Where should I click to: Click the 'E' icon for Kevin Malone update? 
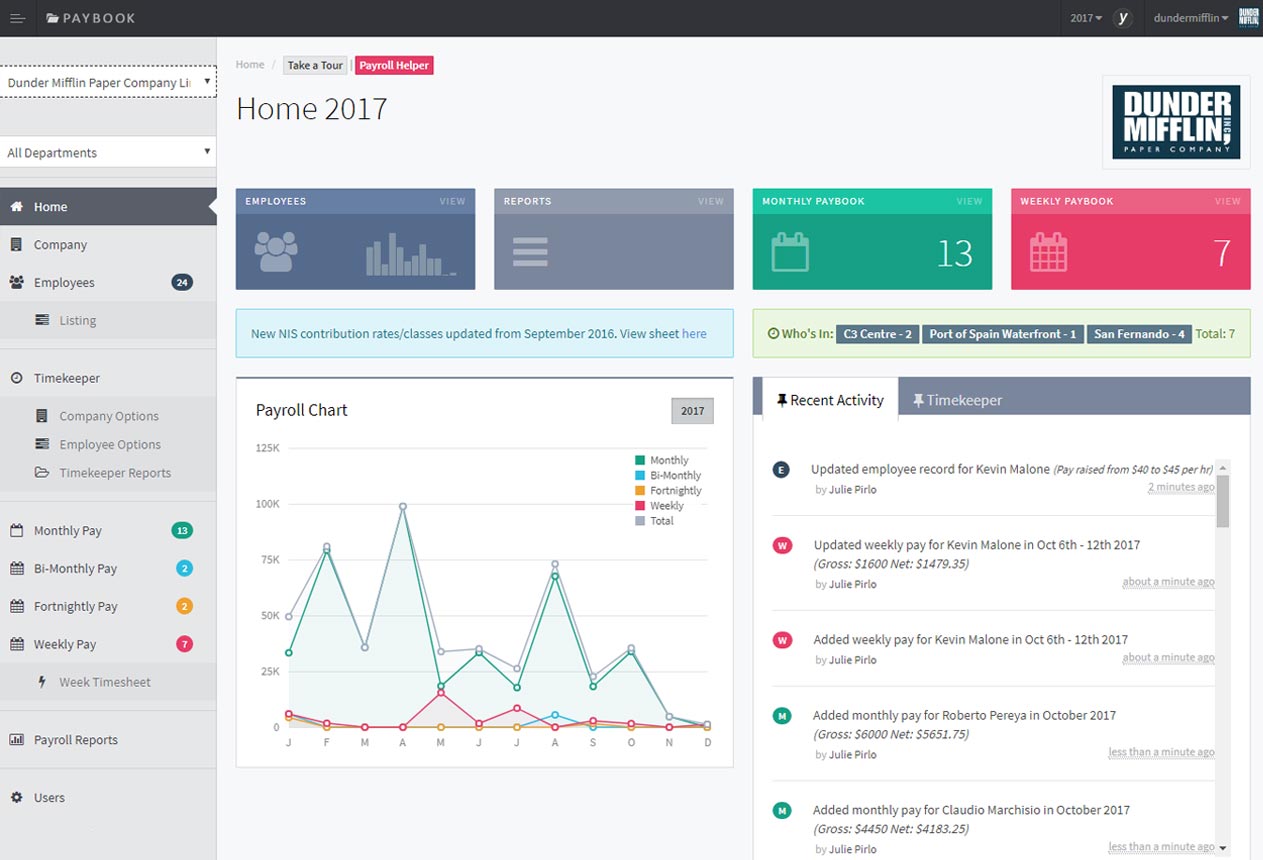point(782,470)
